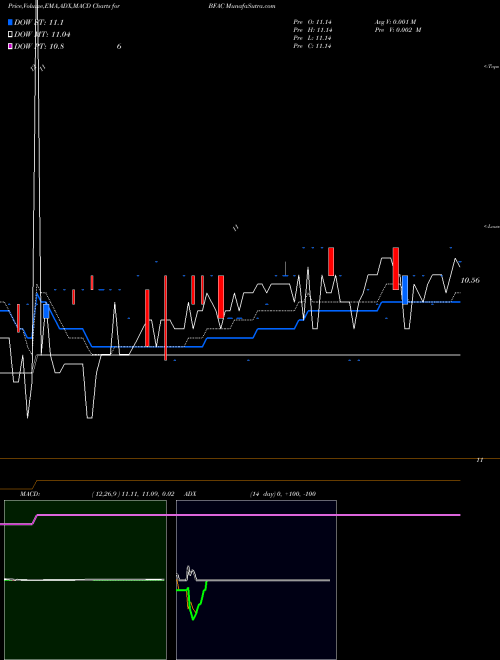Select the 'DOW ST: 11.1' legend label
The image size is (500, 660).
[x=39, y=22]
